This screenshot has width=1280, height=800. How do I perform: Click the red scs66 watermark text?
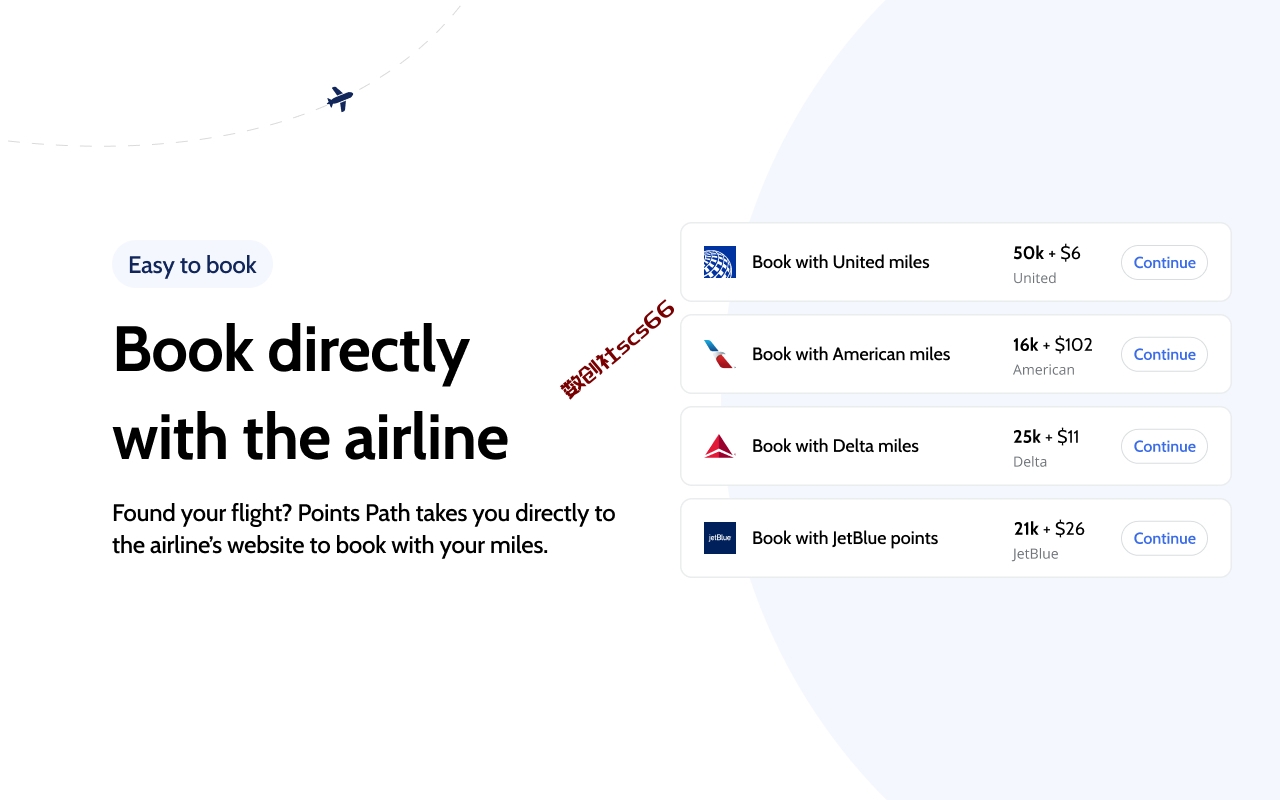point(618,349)
